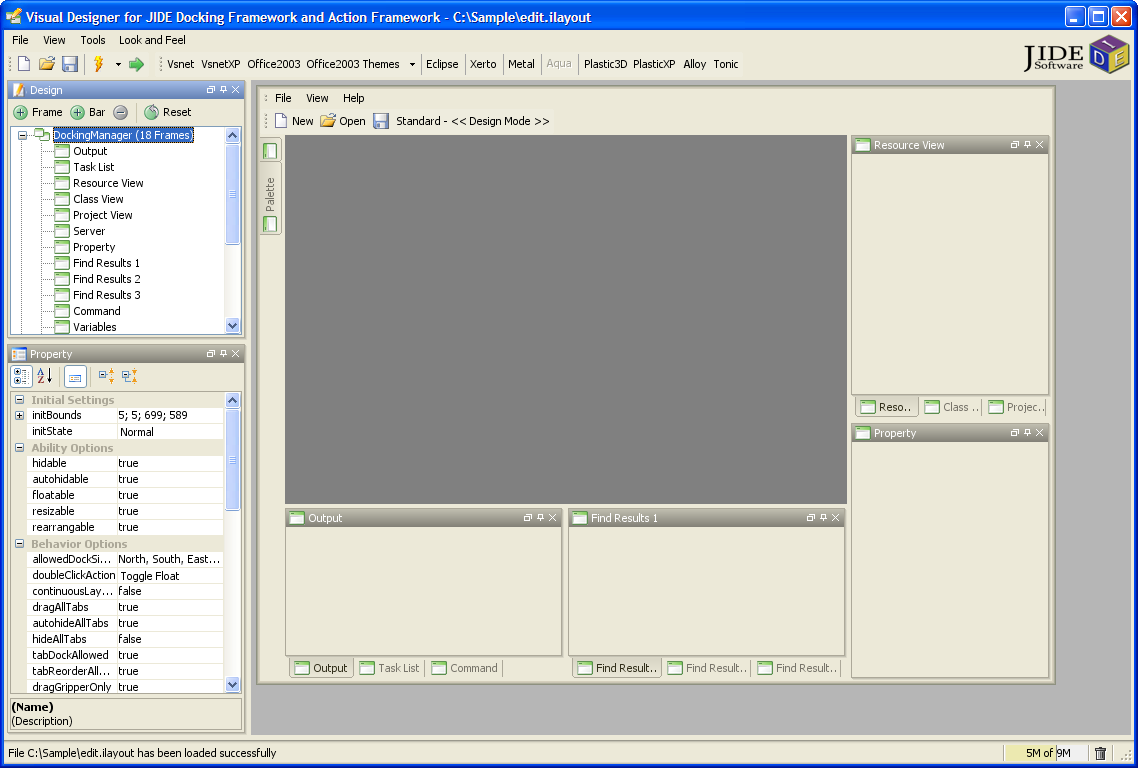
Task: Switch to the Class tab in Resource View
Action: coord(951,407)
